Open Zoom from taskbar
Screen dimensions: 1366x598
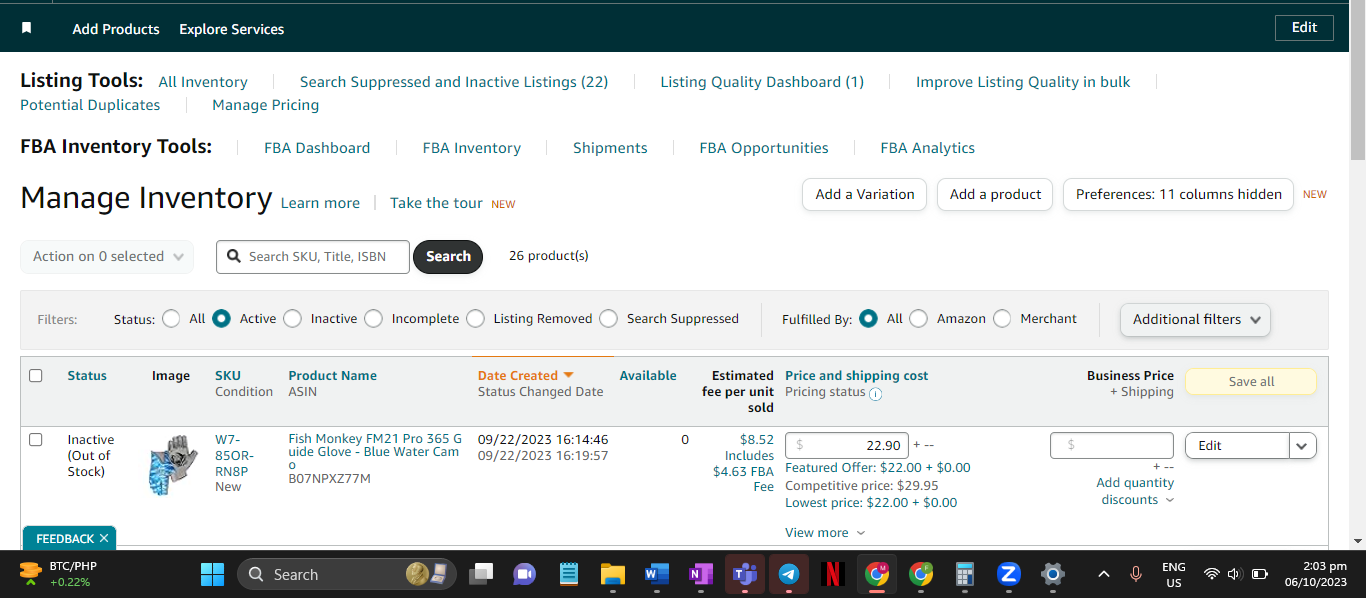click(1009, 574)
